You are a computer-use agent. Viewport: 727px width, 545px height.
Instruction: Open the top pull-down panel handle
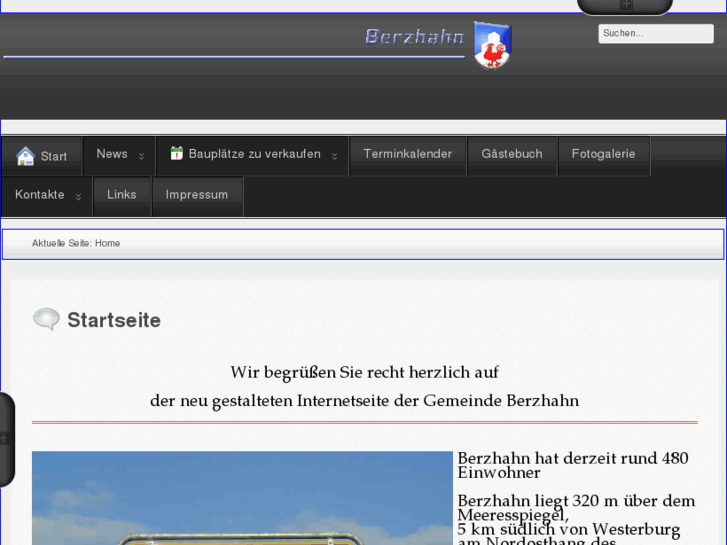click(x=625, y=6)
